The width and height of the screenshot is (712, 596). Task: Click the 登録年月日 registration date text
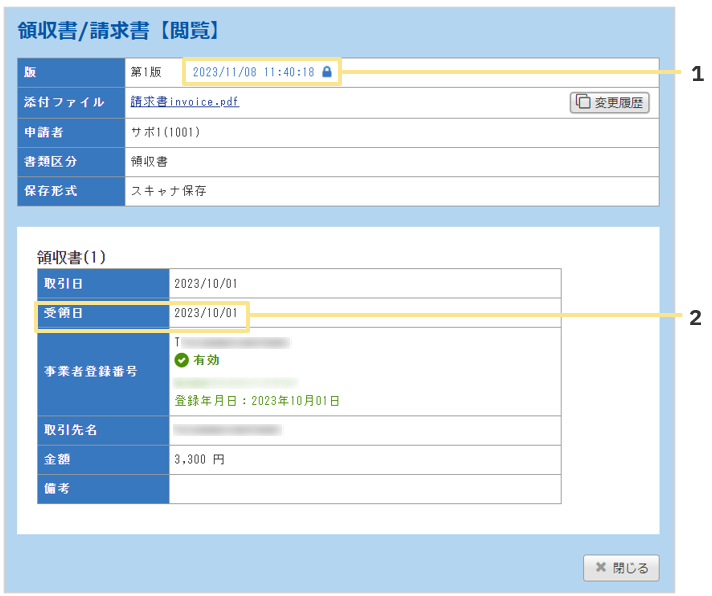(x=257, y=400)
